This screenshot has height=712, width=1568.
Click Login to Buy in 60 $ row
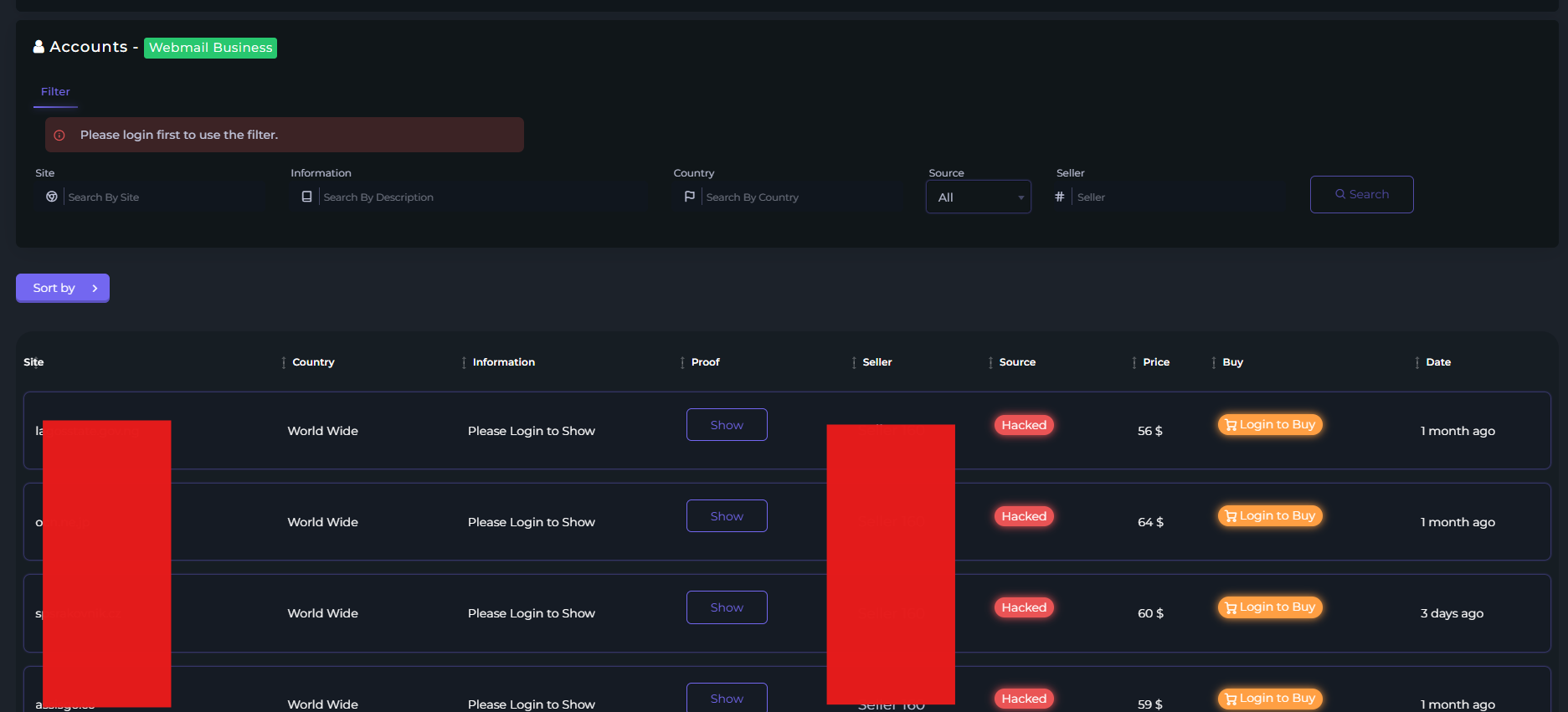1270,607
